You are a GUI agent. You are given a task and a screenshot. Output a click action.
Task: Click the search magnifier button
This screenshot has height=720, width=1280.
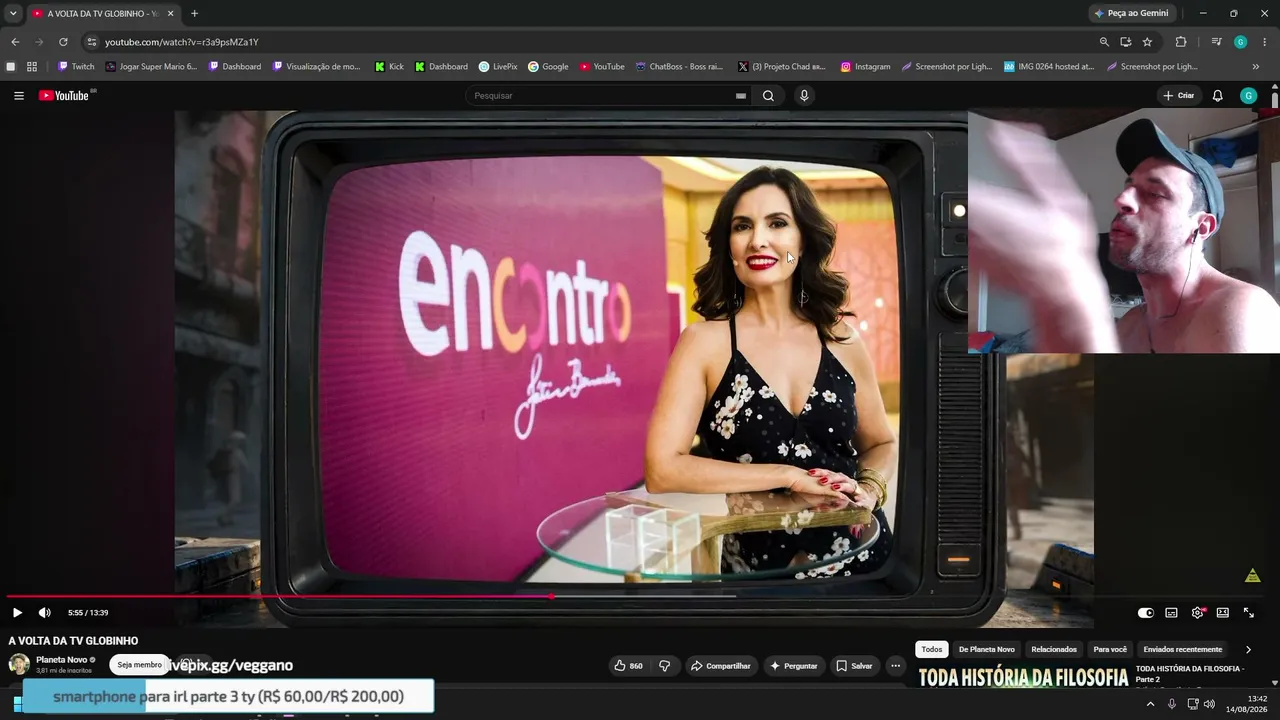(x=768, y=96)
